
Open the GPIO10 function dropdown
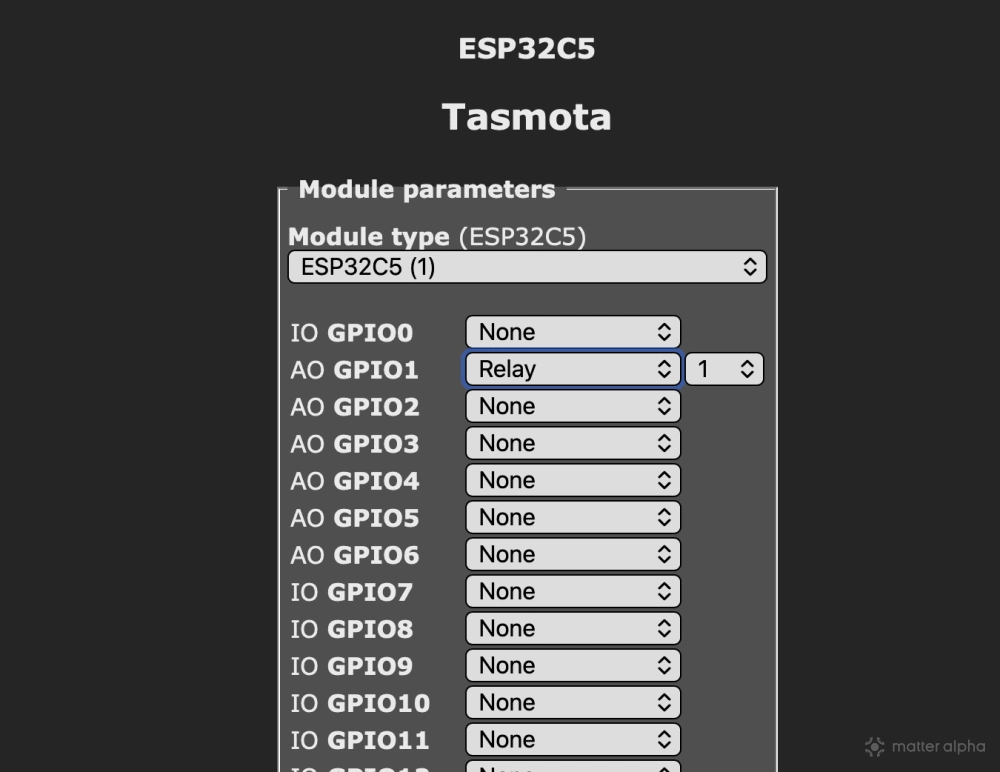click(573, 702)
